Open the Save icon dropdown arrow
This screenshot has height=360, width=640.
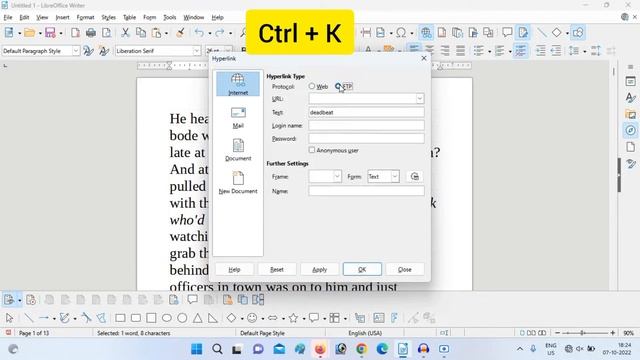click(60, 33)
